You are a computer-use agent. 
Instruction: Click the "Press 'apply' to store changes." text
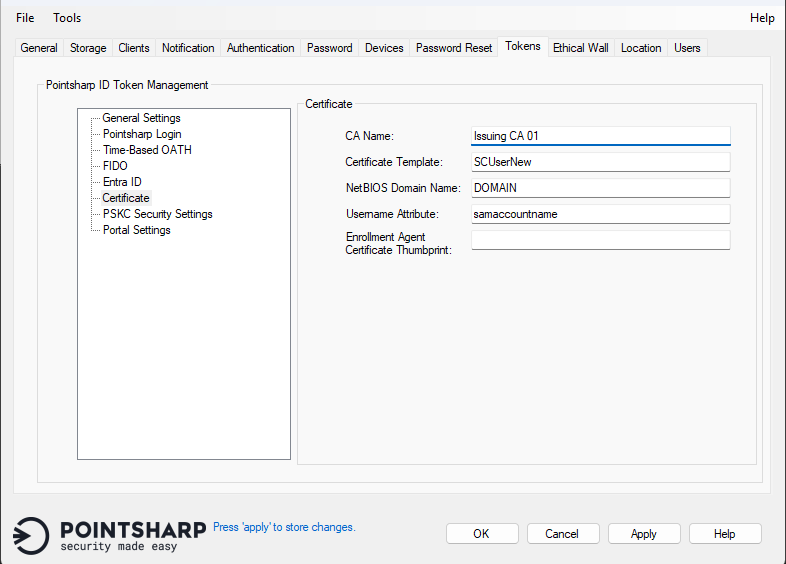[284, 527]
